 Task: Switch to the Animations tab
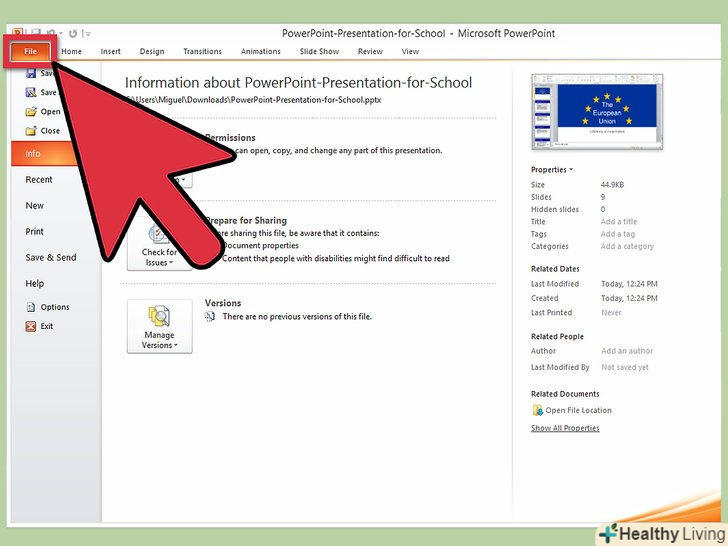[x=260, y=52]
